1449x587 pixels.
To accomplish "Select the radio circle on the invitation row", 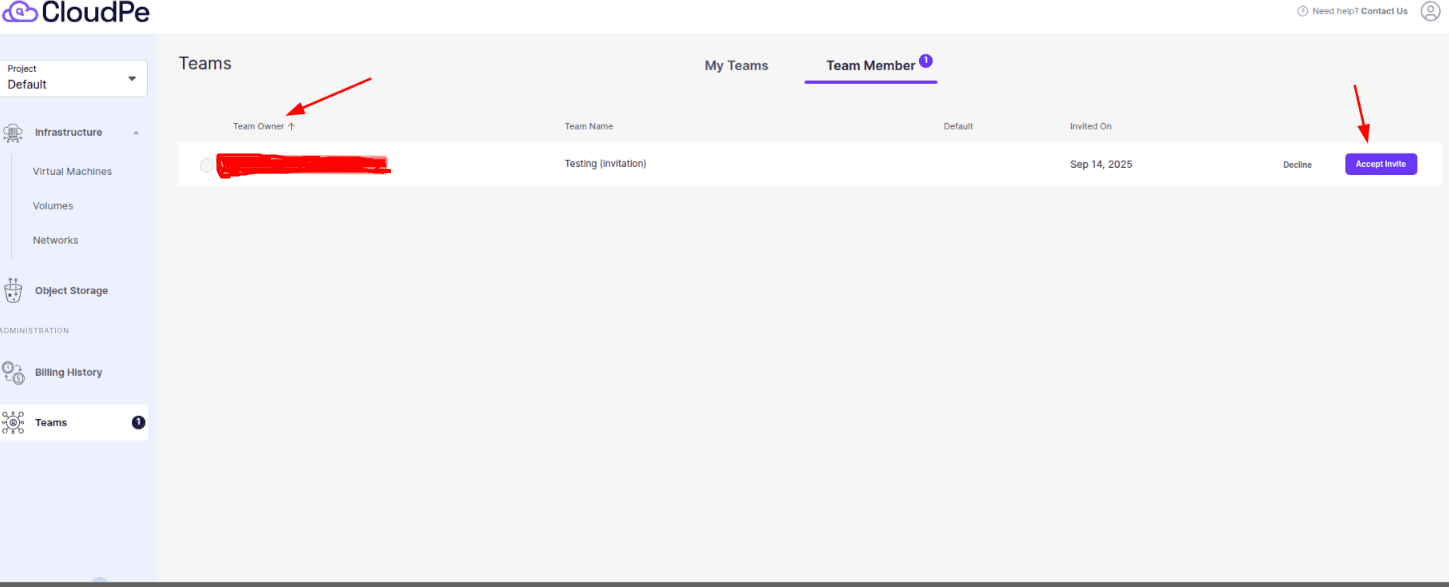I will 207,164.
